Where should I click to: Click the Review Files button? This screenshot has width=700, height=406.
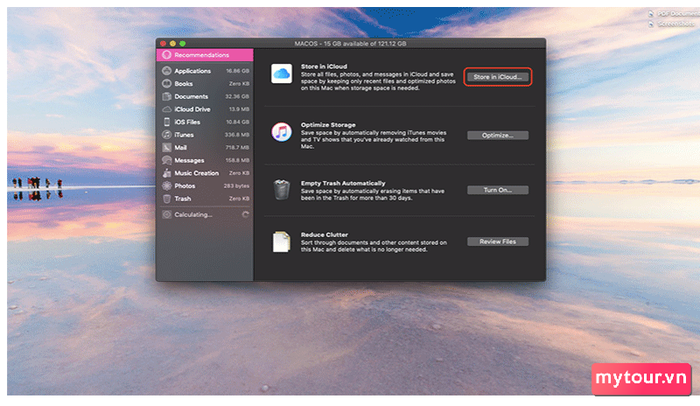pyautogui.click(x=497, y=242)
